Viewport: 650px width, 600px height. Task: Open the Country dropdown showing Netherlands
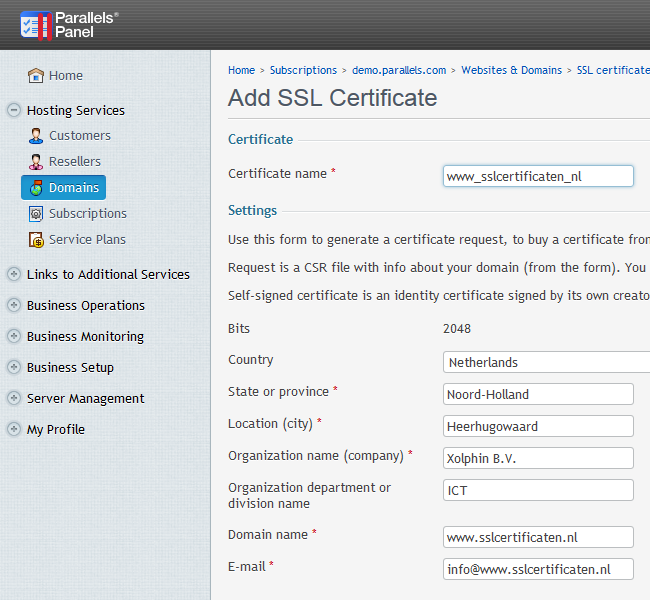(x=545, y=362)
